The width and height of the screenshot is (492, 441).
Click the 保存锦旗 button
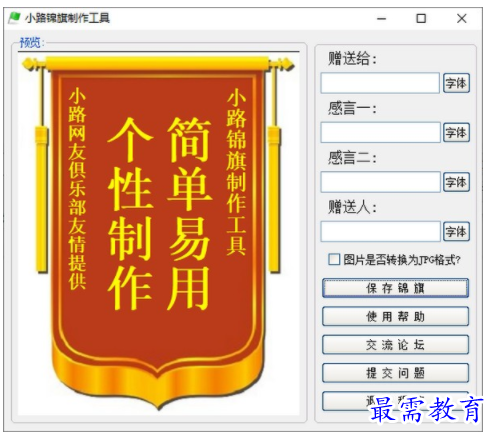pyautogui.click(x=395, y=288)
